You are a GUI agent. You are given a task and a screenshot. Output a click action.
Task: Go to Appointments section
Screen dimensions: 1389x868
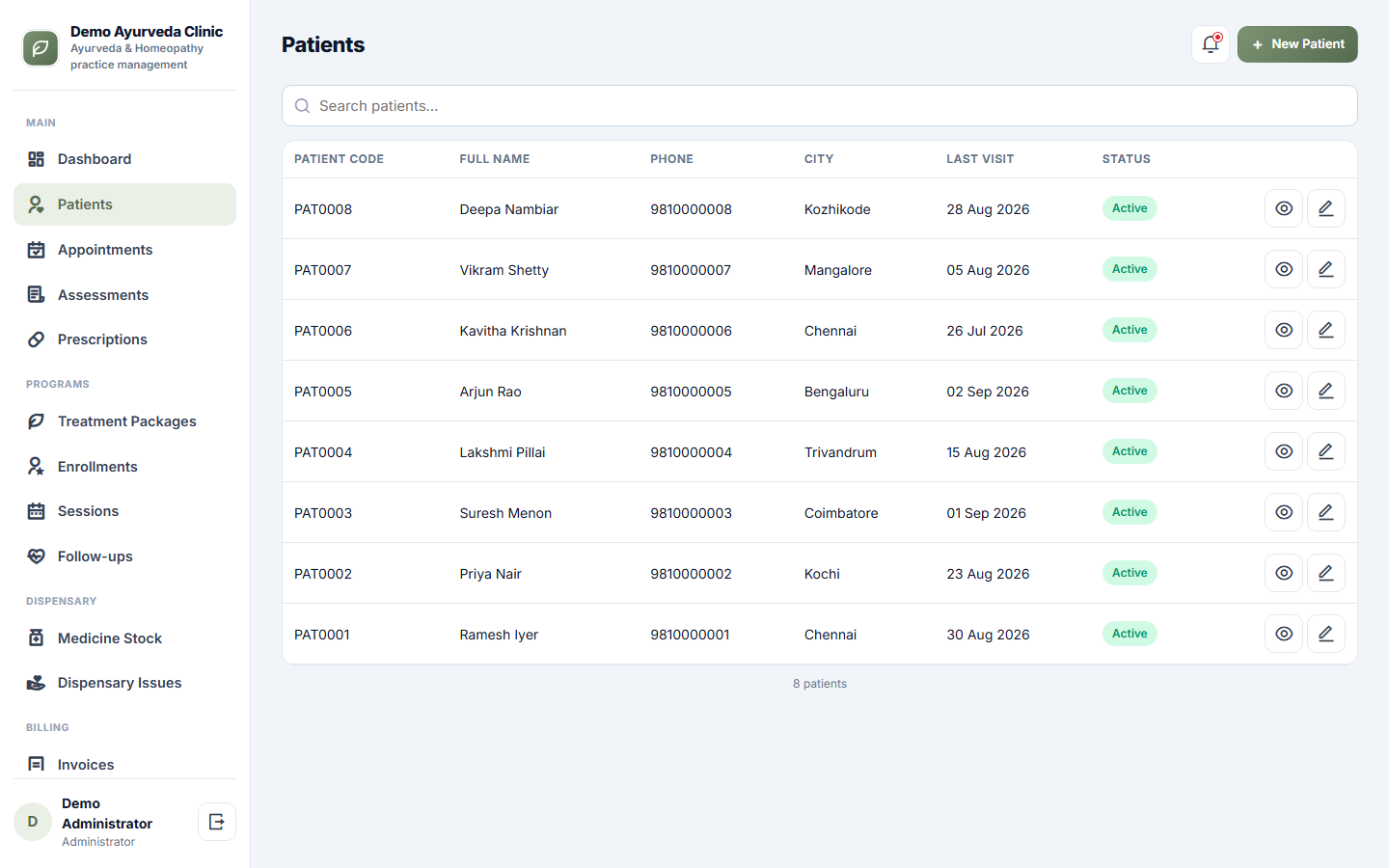coord(124,250)
